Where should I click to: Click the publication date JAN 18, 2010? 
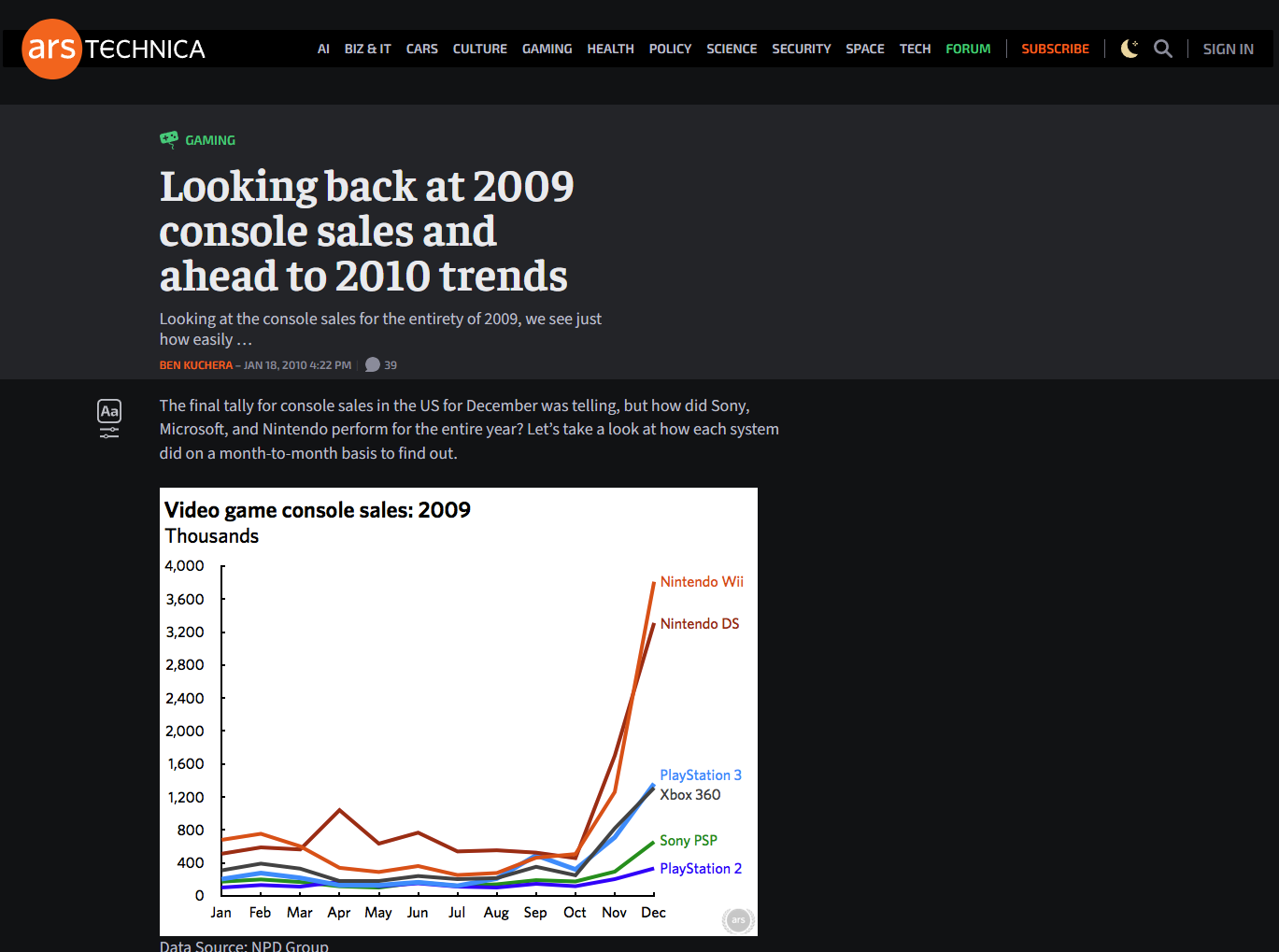(x=298, y=365)
